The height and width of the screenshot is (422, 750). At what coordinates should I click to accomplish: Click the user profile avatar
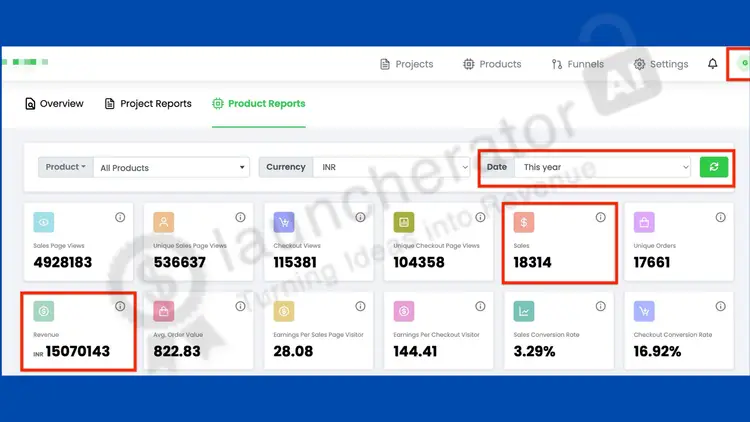(x=743, y=64)
